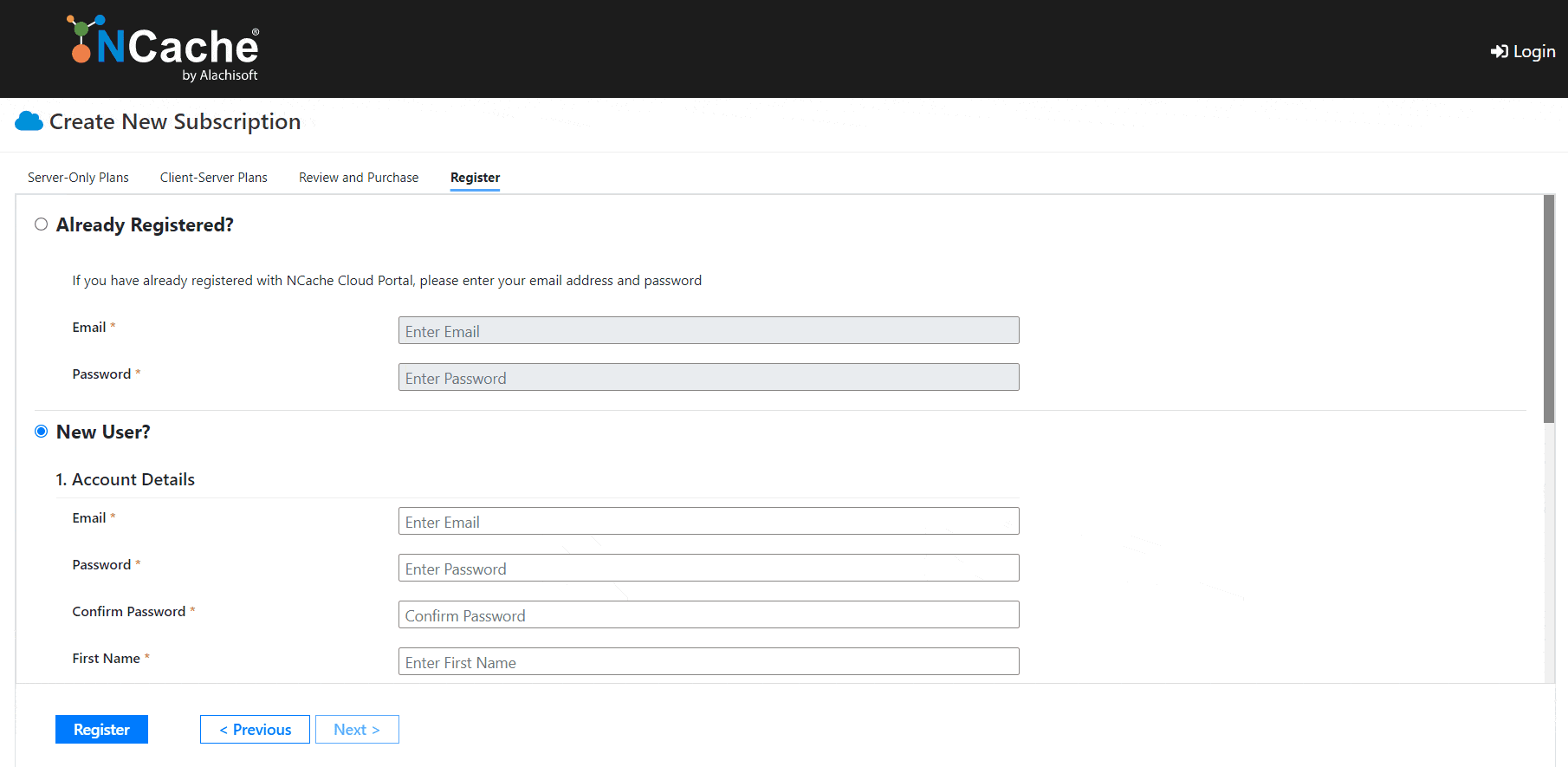The height and width of the screenshot is (767, 1568).
Task: Click the '1. Account Details' section heading
Action: [x=126, y=479]
